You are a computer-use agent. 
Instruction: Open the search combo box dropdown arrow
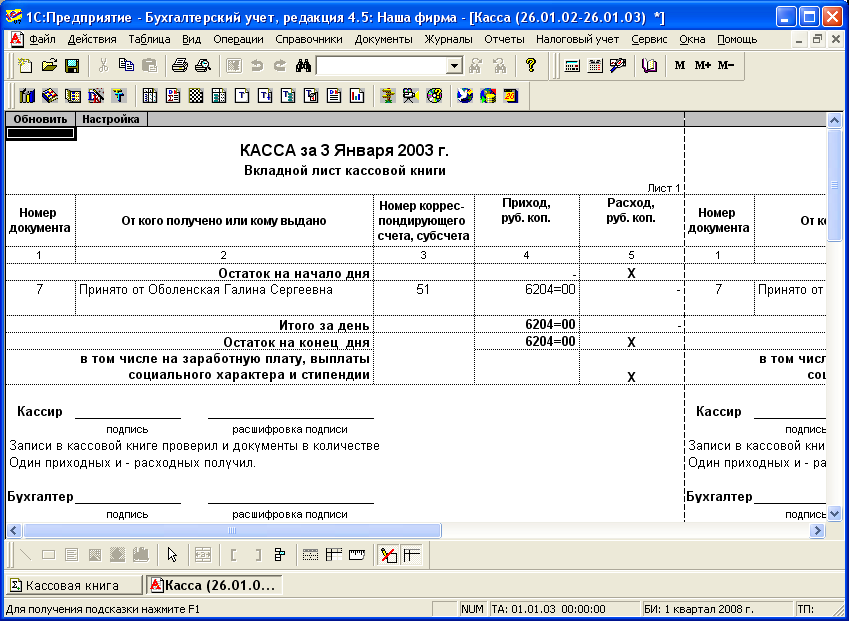click(x=454, y=66)
